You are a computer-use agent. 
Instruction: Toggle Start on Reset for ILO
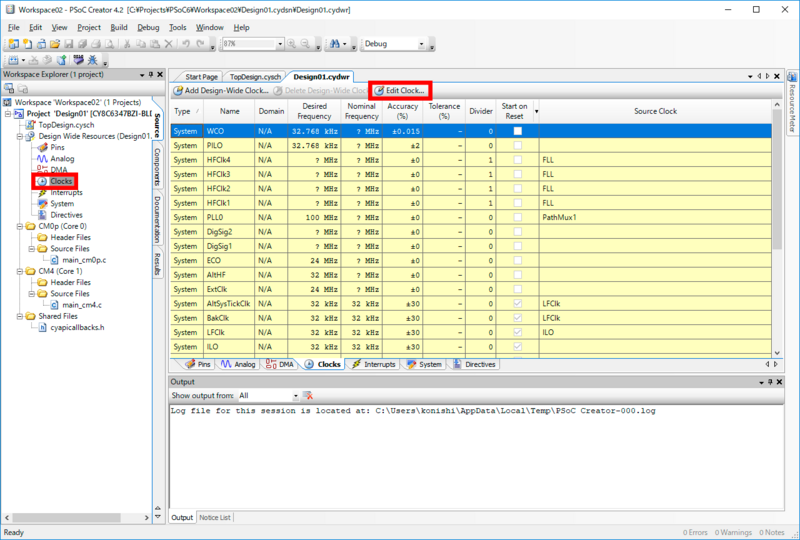click(517, 347)
